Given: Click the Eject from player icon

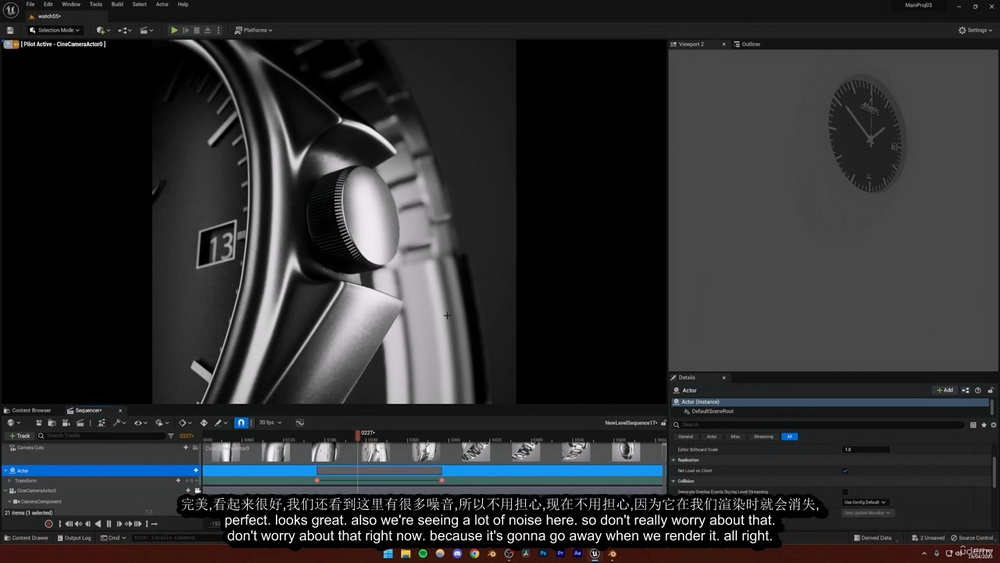Looking at the screenshot, I should (207, 30).
